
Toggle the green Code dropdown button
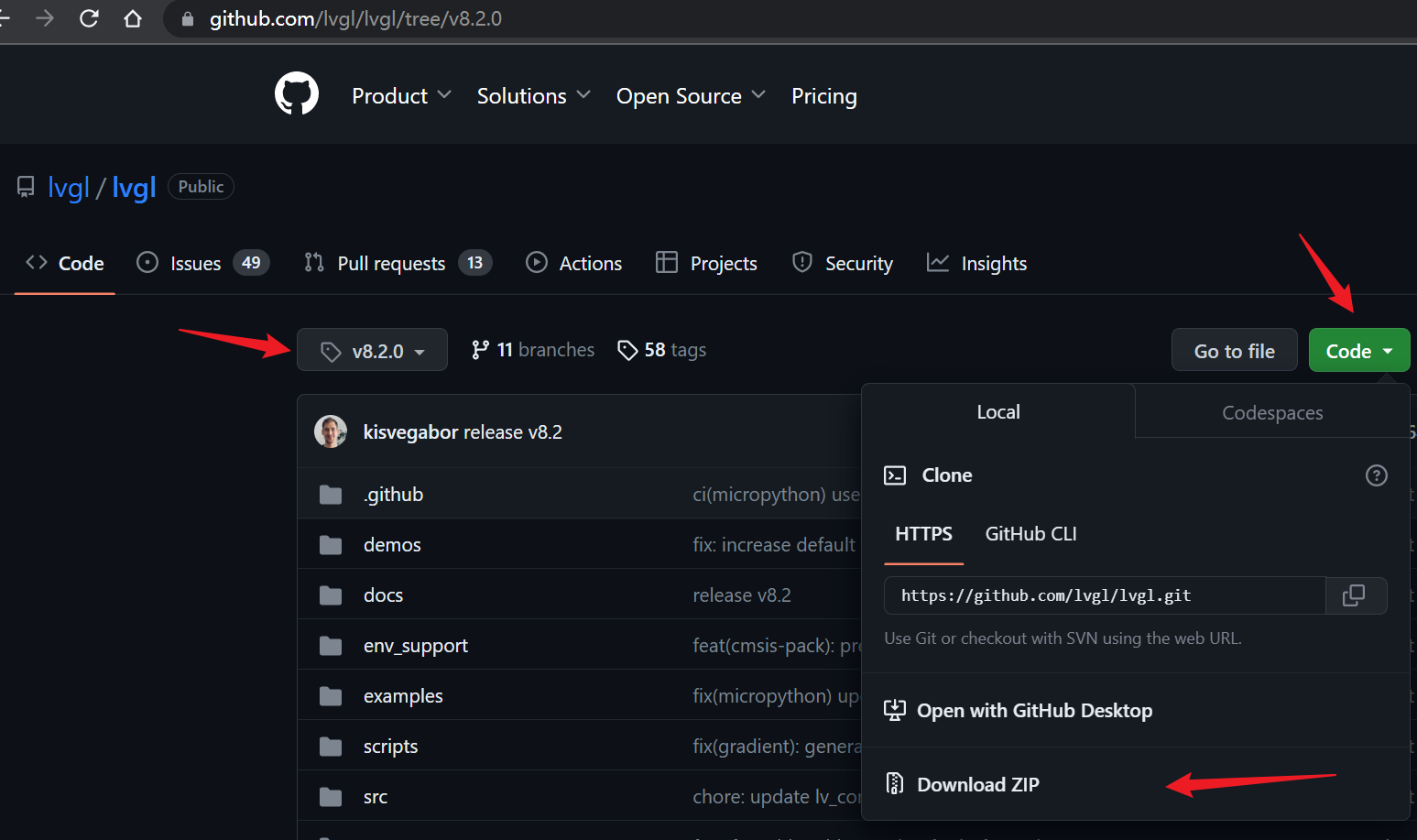[1359, 351]
